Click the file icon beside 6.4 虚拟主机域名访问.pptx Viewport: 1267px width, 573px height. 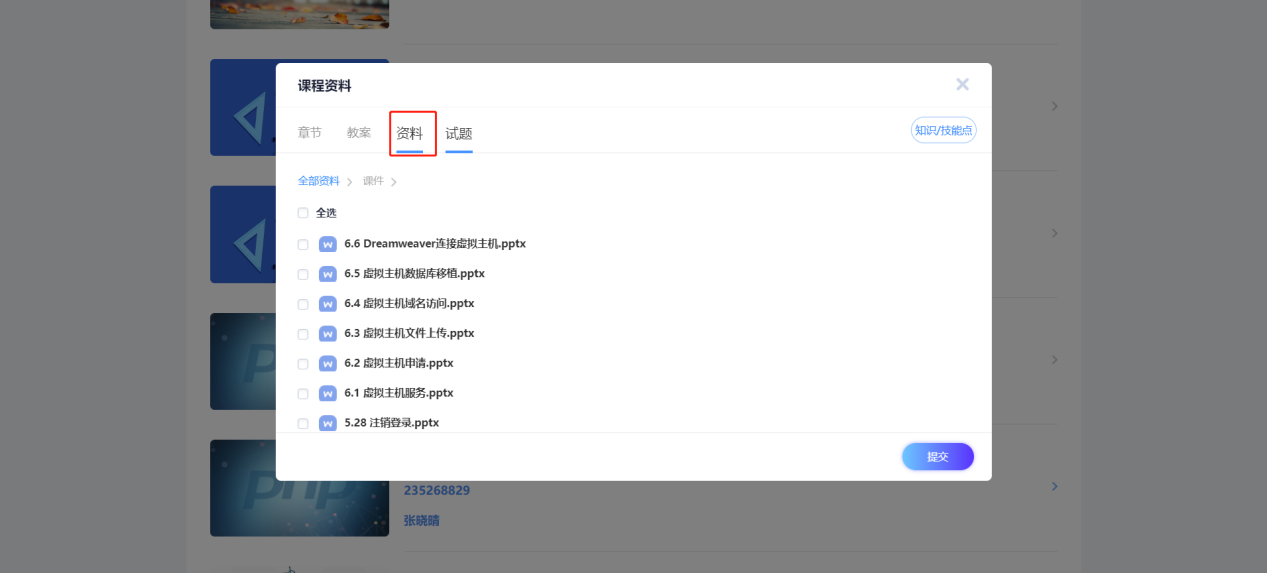[x=327, y=304]
